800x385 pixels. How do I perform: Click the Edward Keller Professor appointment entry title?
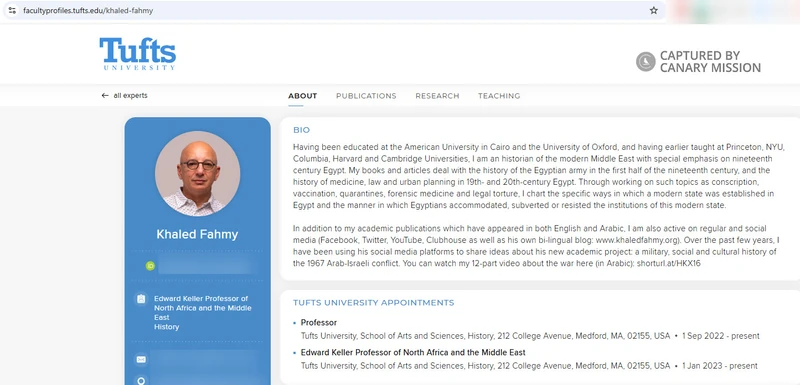pyautogui.click(x=413, y=352)
